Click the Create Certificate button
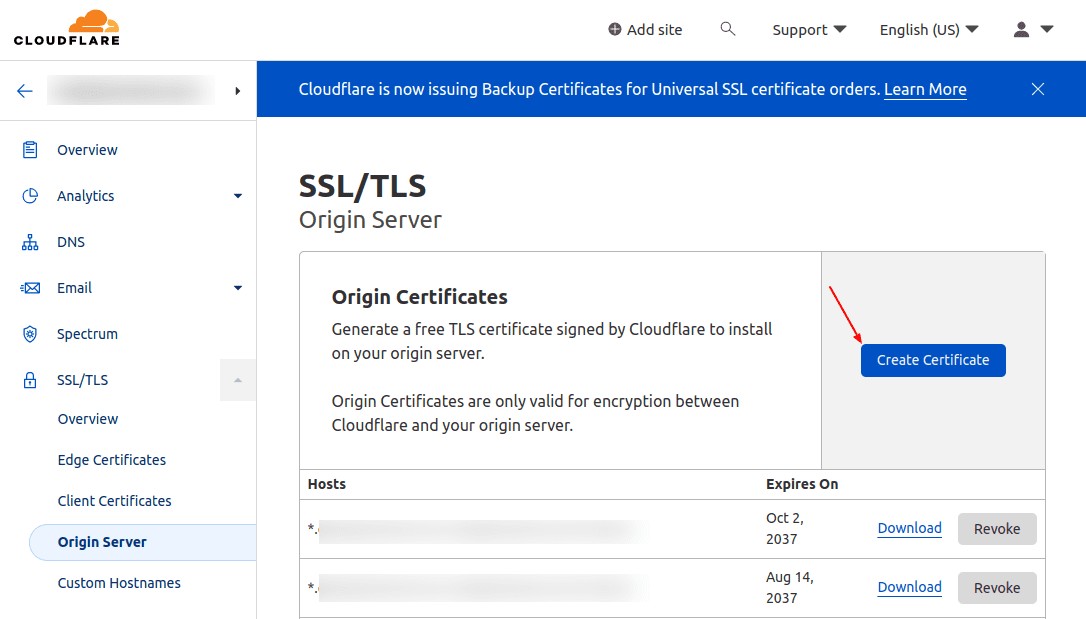Screen dimensions: 1086x619 pos(932,360)
